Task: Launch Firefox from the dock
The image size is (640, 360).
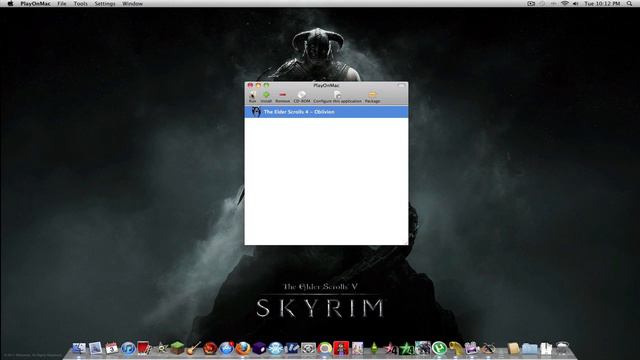Action: [x=243, y=348]
